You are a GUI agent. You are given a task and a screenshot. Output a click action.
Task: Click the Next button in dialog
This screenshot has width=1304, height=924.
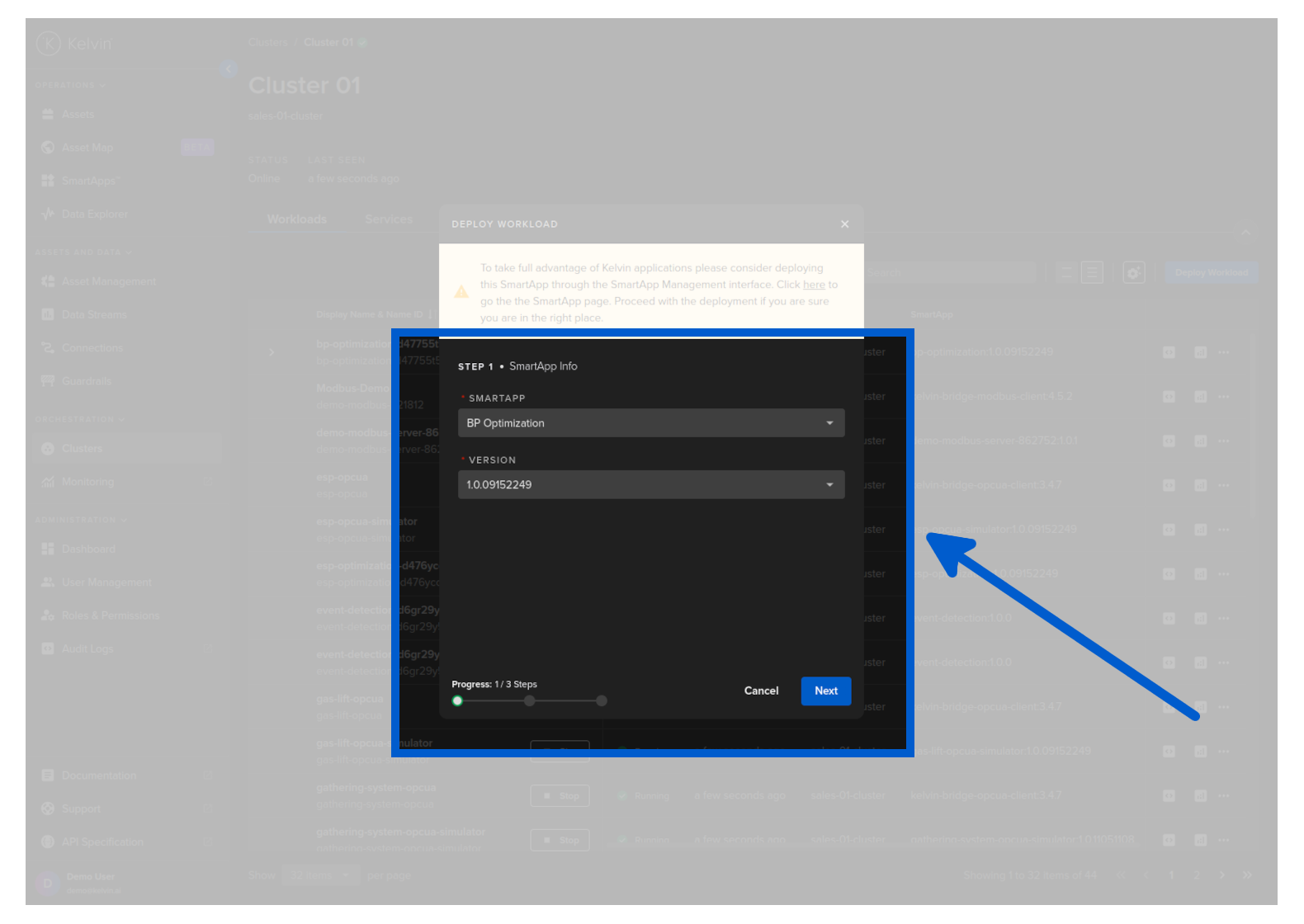pos(825,691)
